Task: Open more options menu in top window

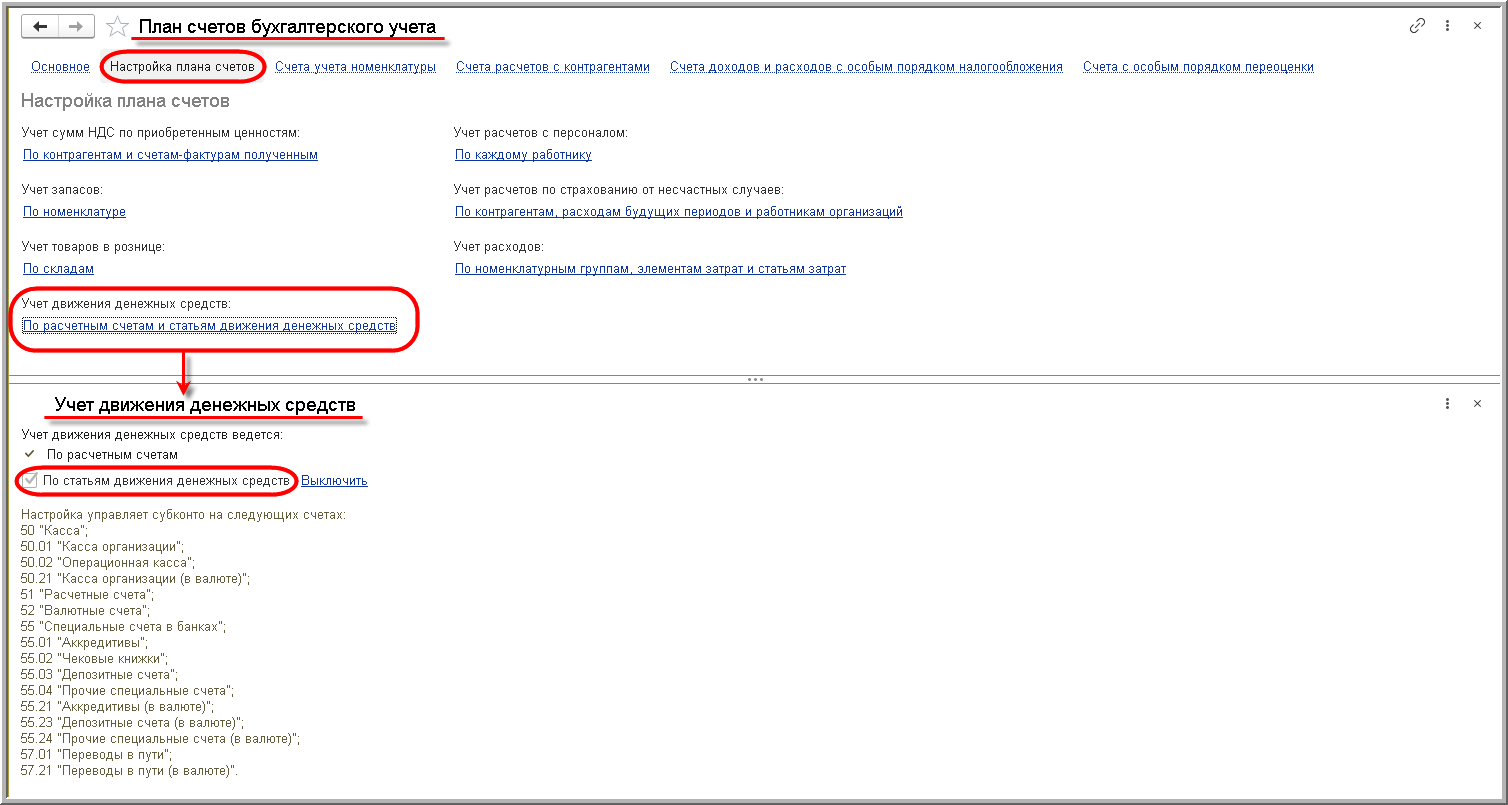Action: [x=1447, y=26]
